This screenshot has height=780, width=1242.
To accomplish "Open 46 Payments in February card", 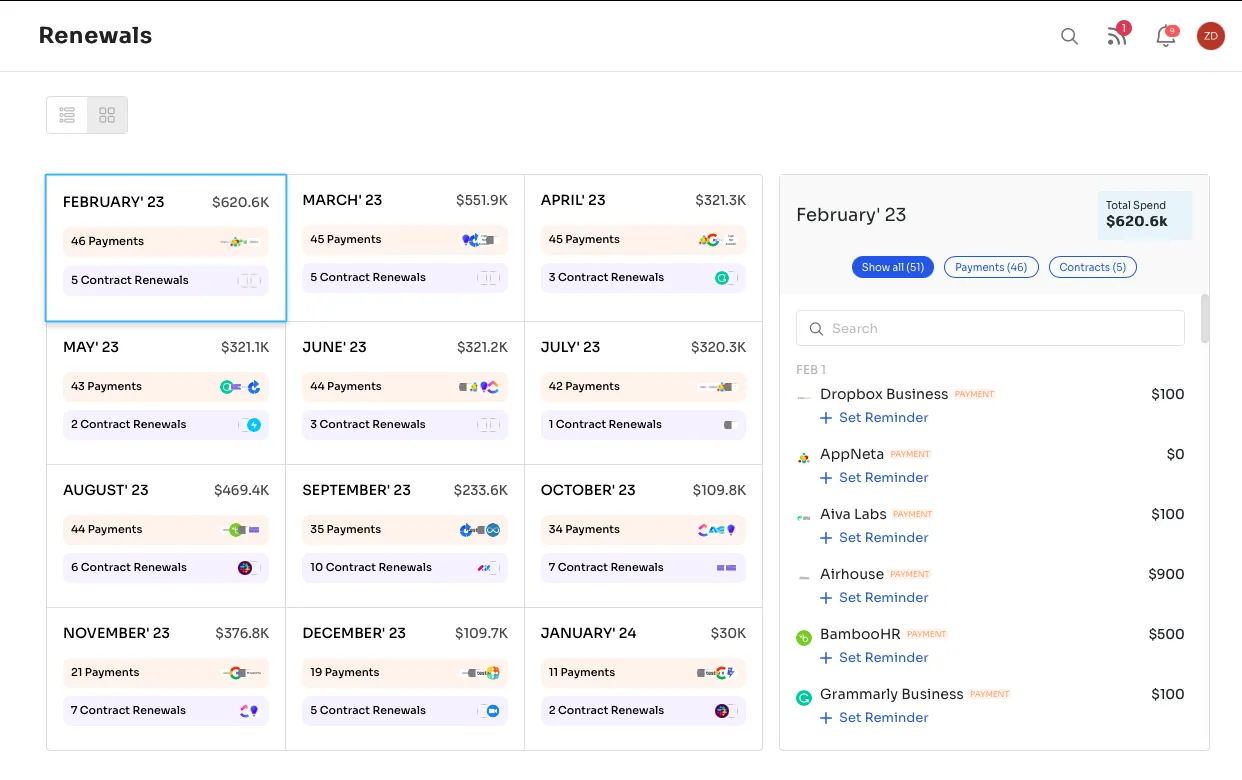I will [166, 241].
